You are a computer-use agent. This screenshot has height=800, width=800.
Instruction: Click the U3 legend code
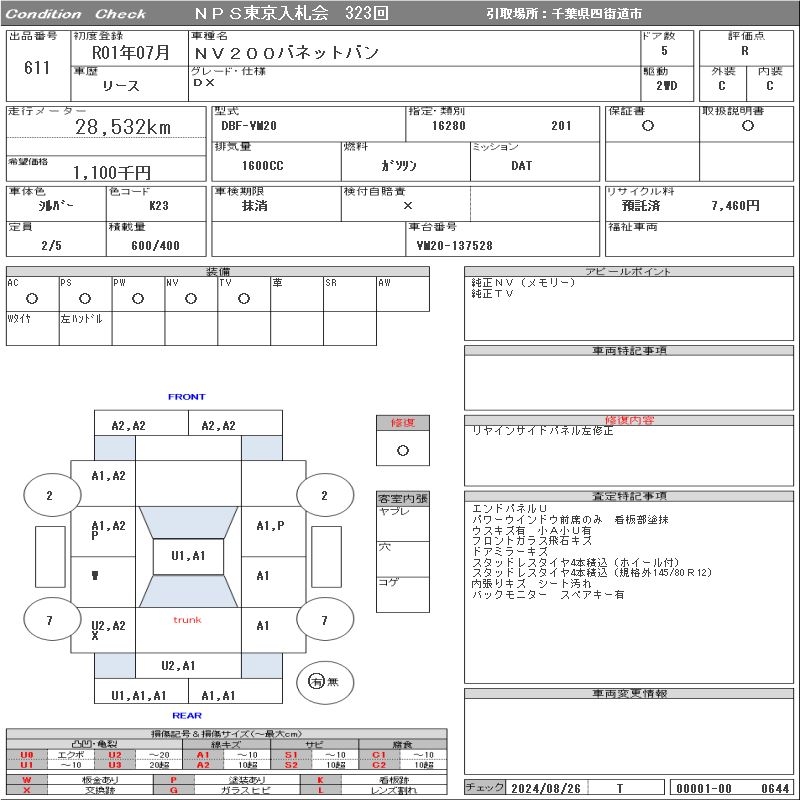(x=115, y=765)
